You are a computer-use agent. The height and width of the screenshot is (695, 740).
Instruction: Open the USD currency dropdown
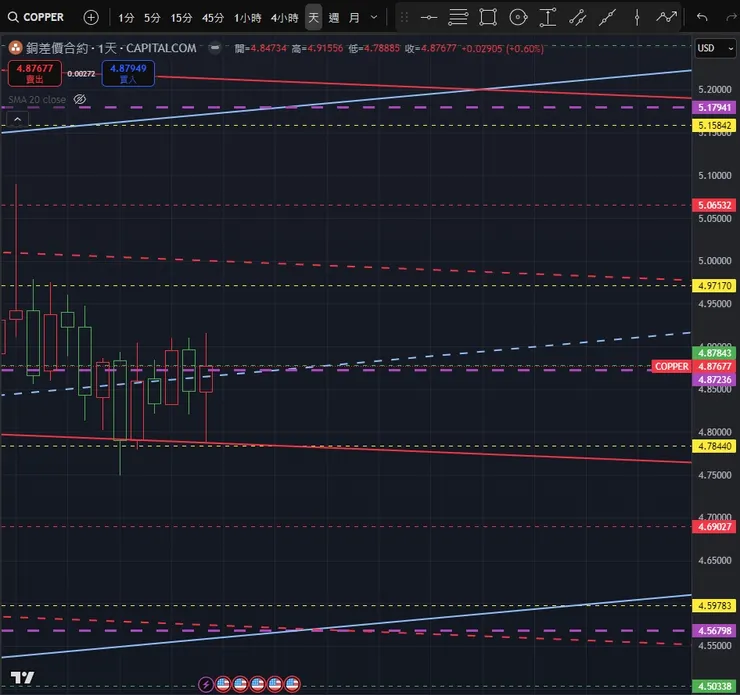(715, 48)
